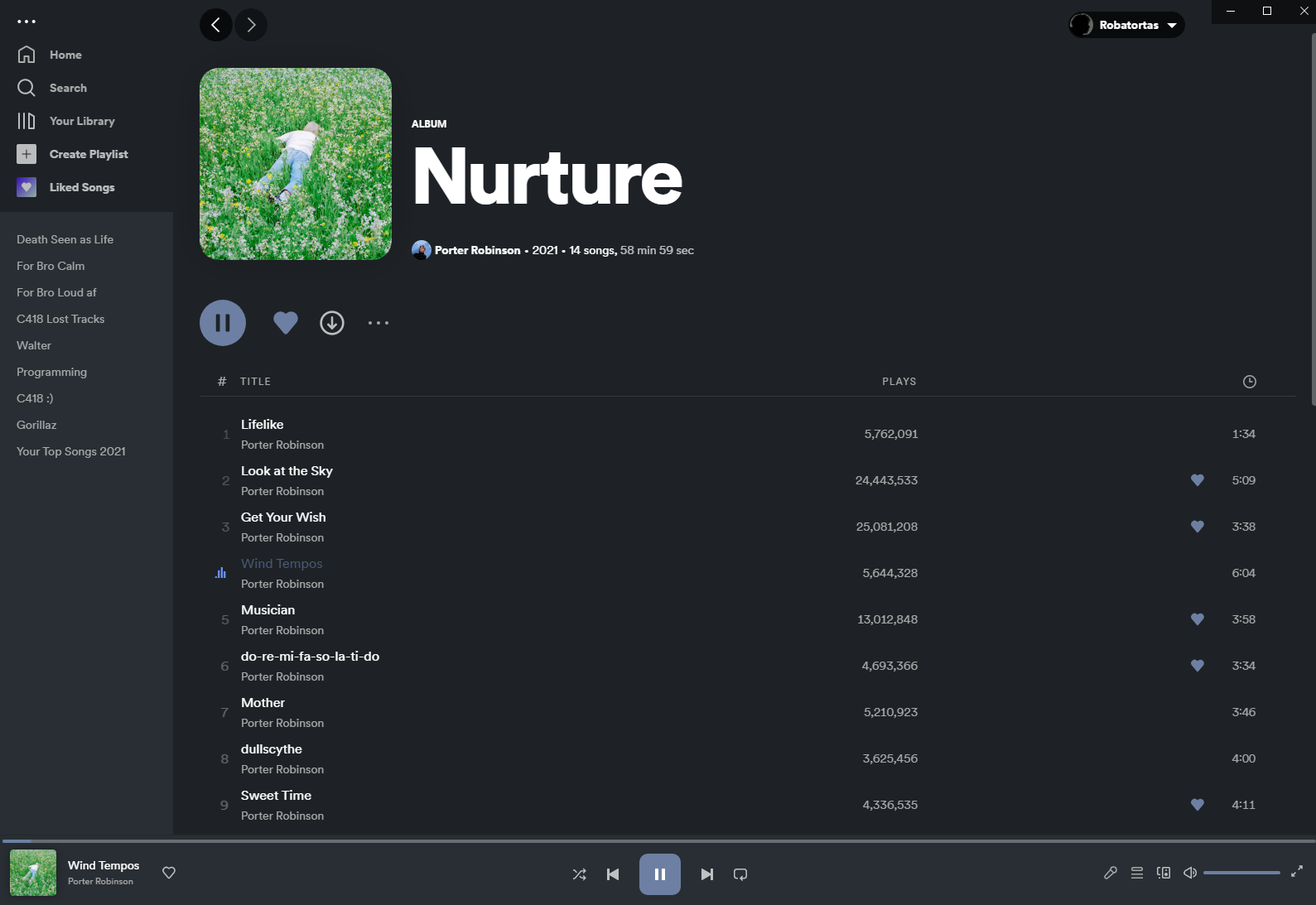The width and height of the screenshot is (1316, 905).
Task: Adjust the volume slider
Action: pyautogui.click(x=1241, y=873)
